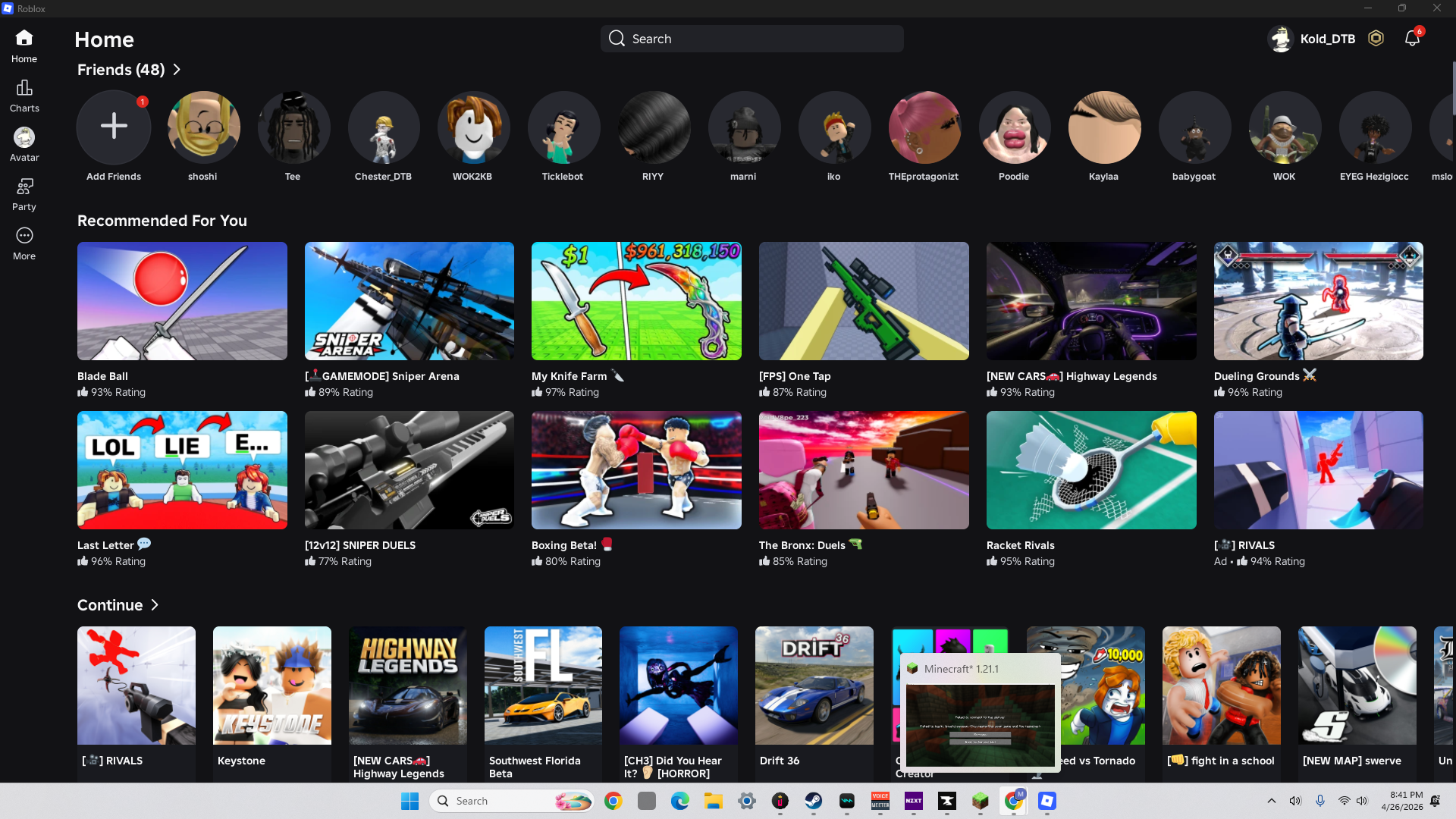
Task: Open marni's friend avatar
Action: tap(744, 127)
